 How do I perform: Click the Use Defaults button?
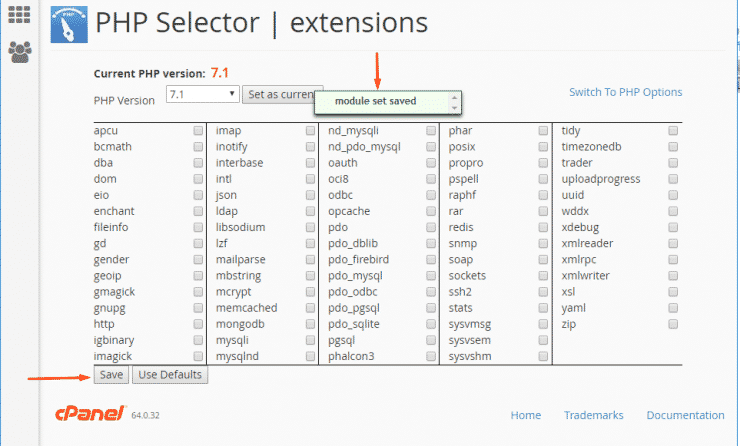170,375
